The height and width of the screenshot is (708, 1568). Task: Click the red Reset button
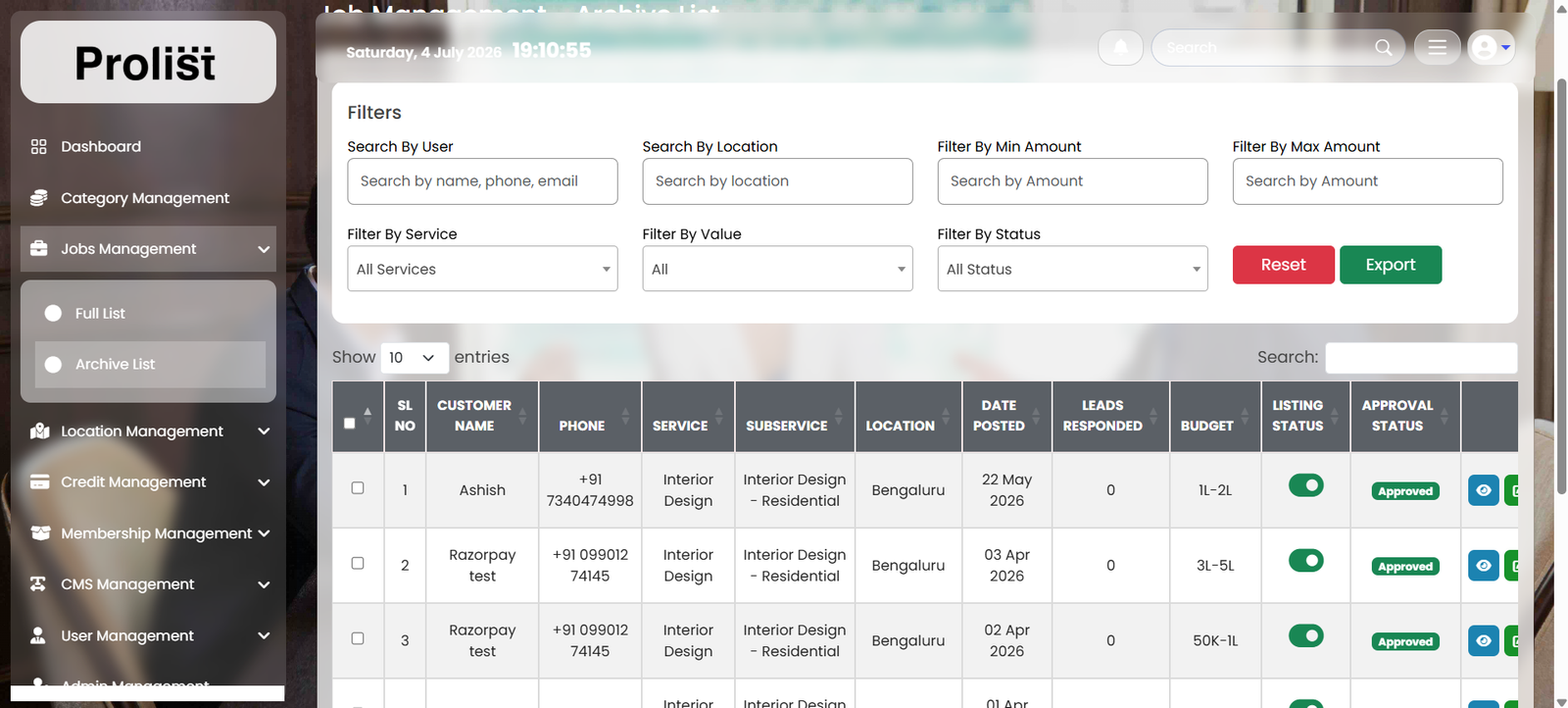[1283, 265]
